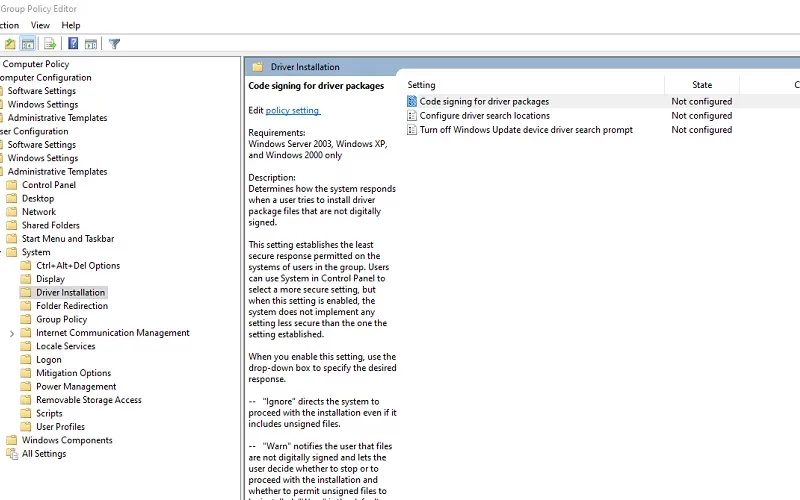Click the Start Menu and Taskbar folder icon
800x500 pixels.
point(11,239)
